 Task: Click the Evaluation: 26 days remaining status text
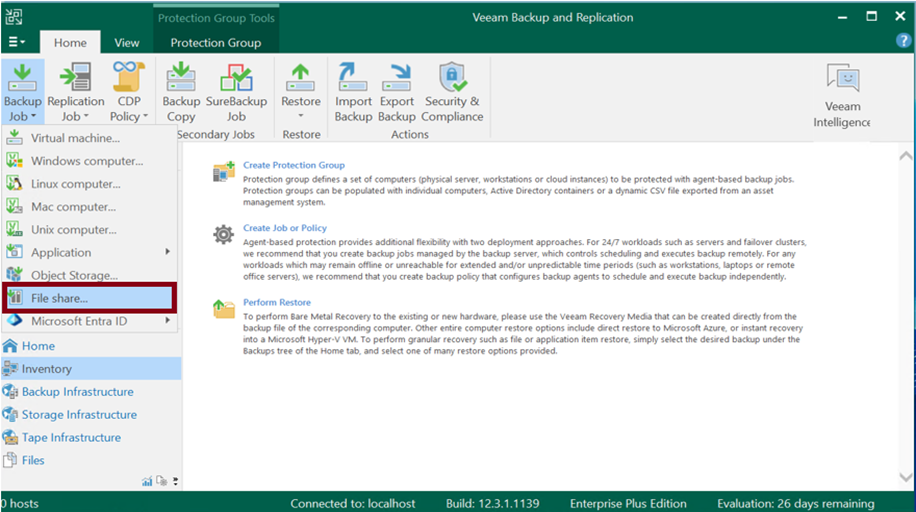pos(796,503)
